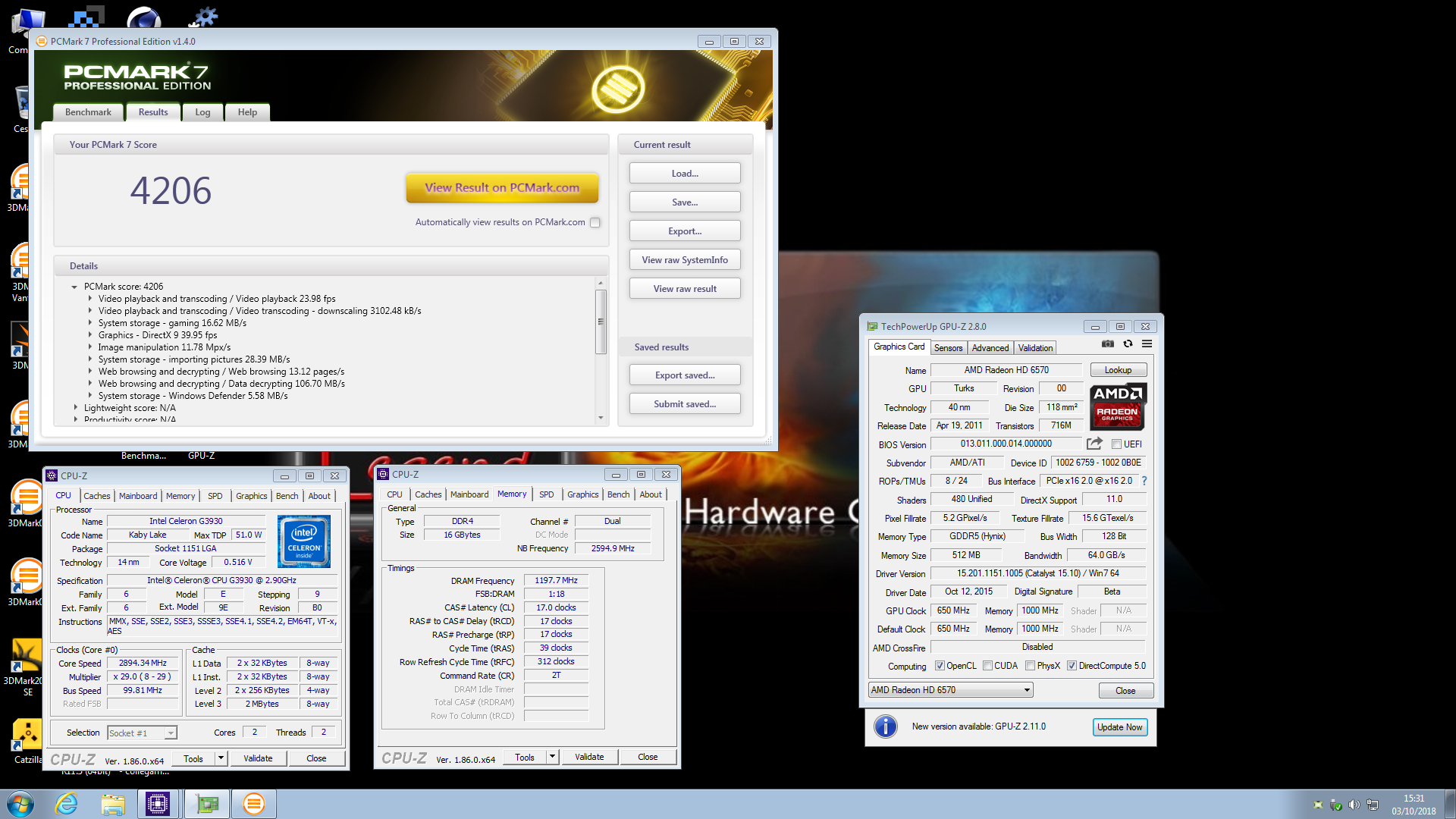Open the Catzilla desktop shortcut
The height and width of the screenshot is (819, 1456).
[x=27, y=741]
